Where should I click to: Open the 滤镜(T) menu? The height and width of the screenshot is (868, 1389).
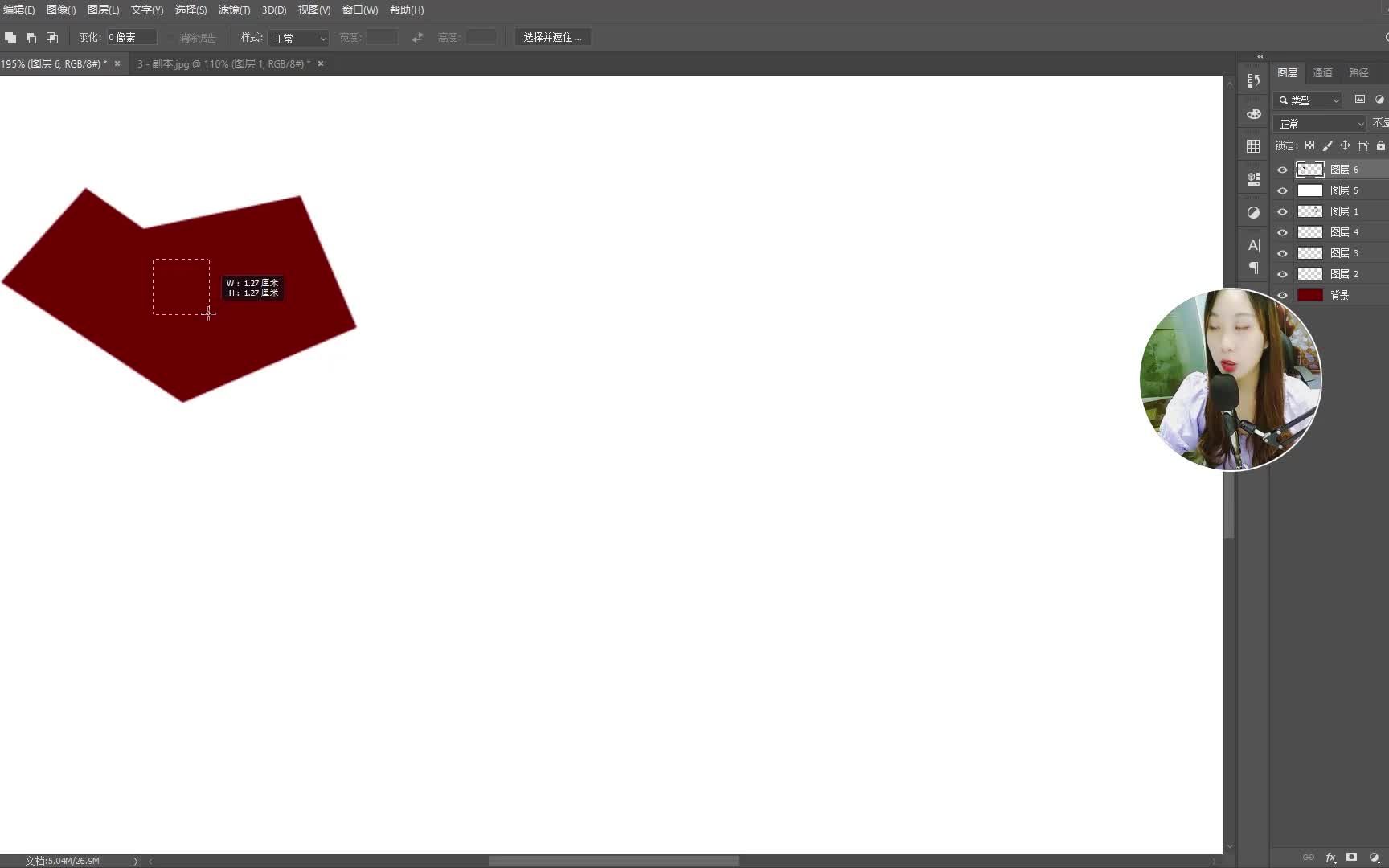pyautogui.click(x=234, y=10)
